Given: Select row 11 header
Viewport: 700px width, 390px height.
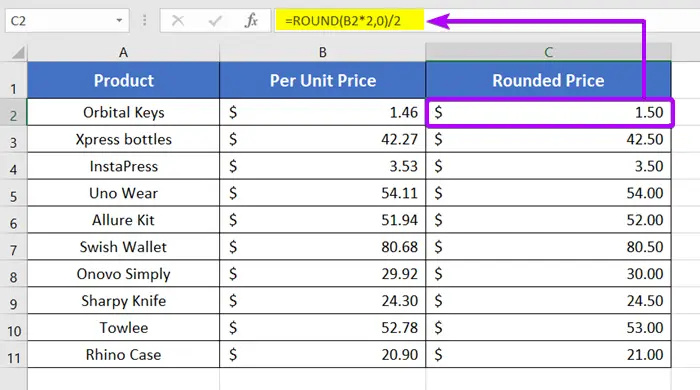Looking at the screenshot, I should point(13,355).
